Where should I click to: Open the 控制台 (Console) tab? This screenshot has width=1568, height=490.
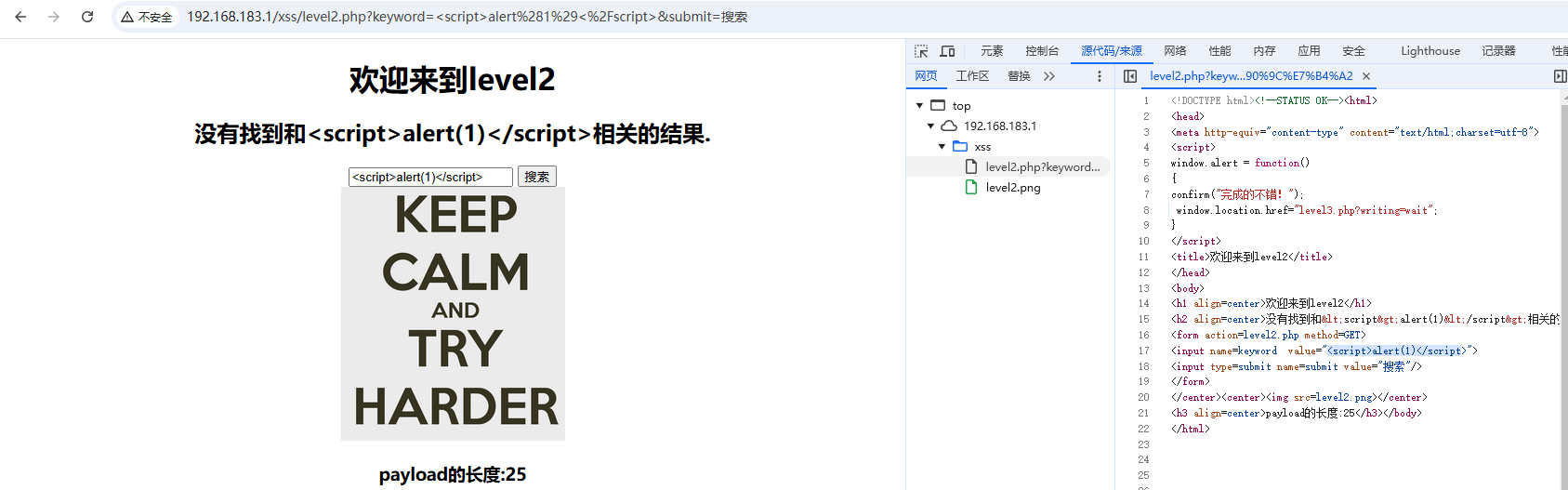1042,51
